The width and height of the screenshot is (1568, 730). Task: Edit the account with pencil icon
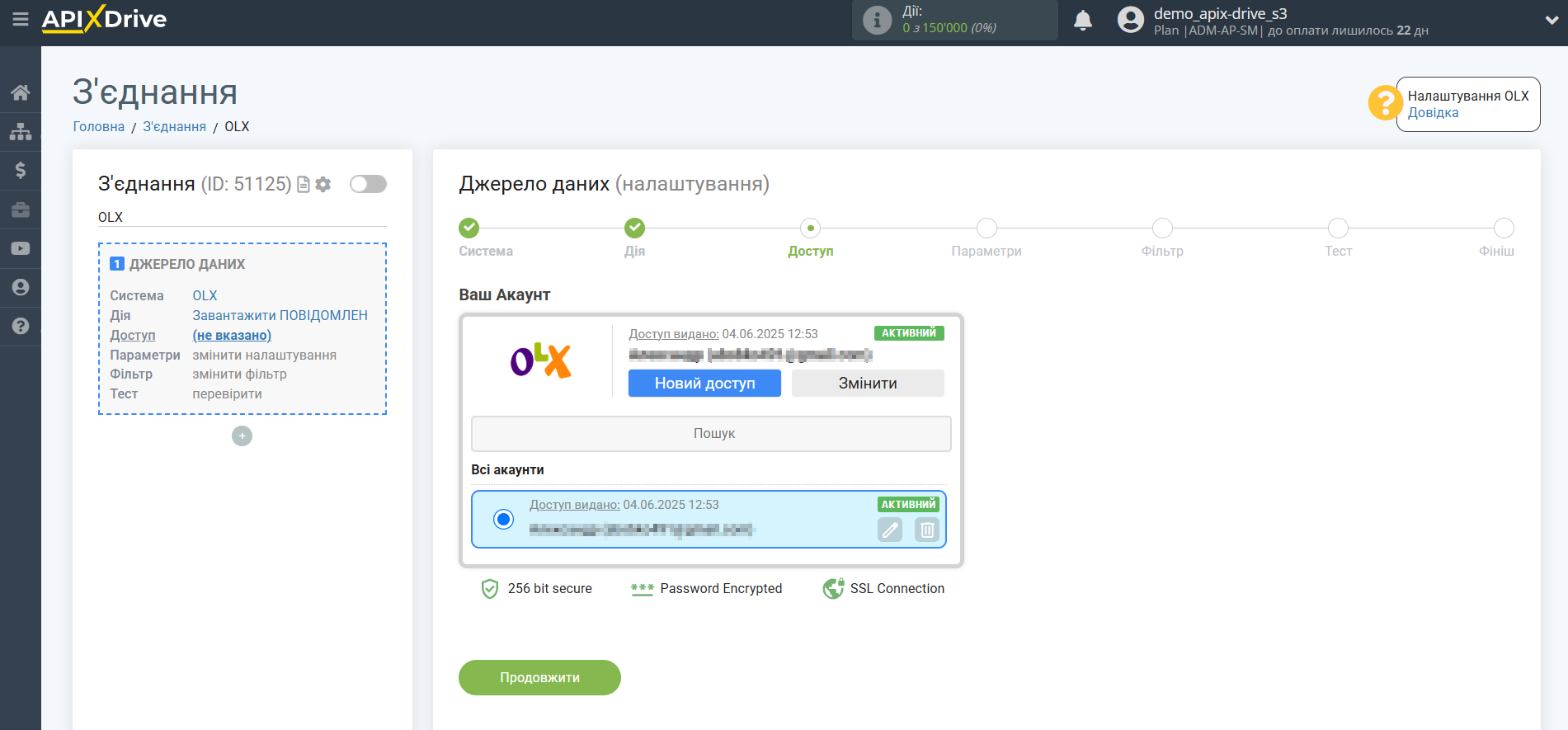pyautogui.click(x=890, y=530)
